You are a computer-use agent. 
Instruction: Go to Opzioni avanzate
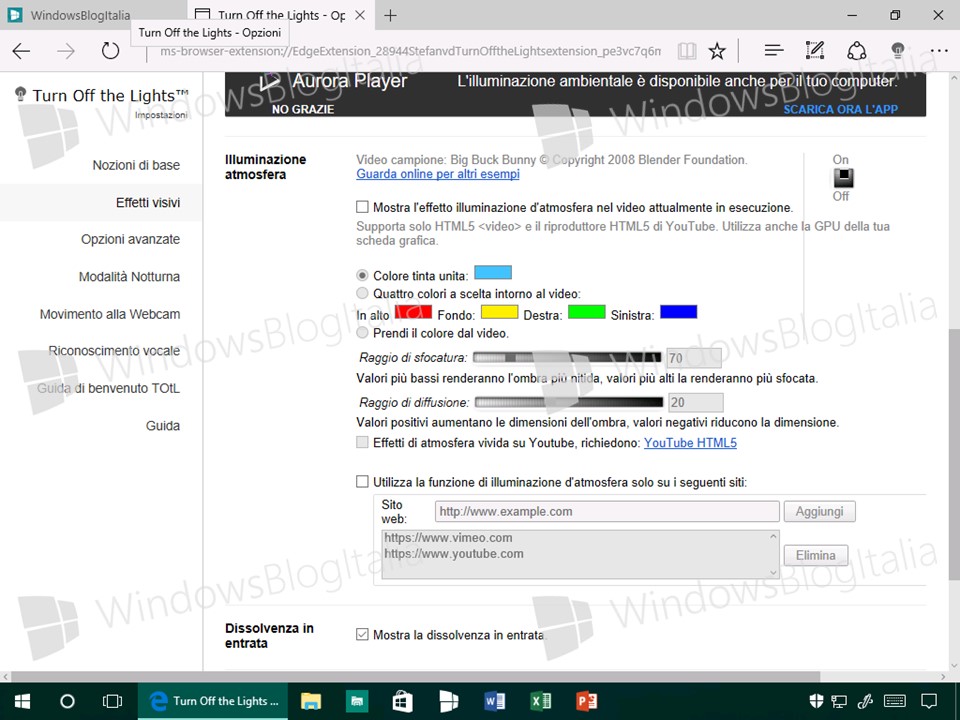[130, 239]
